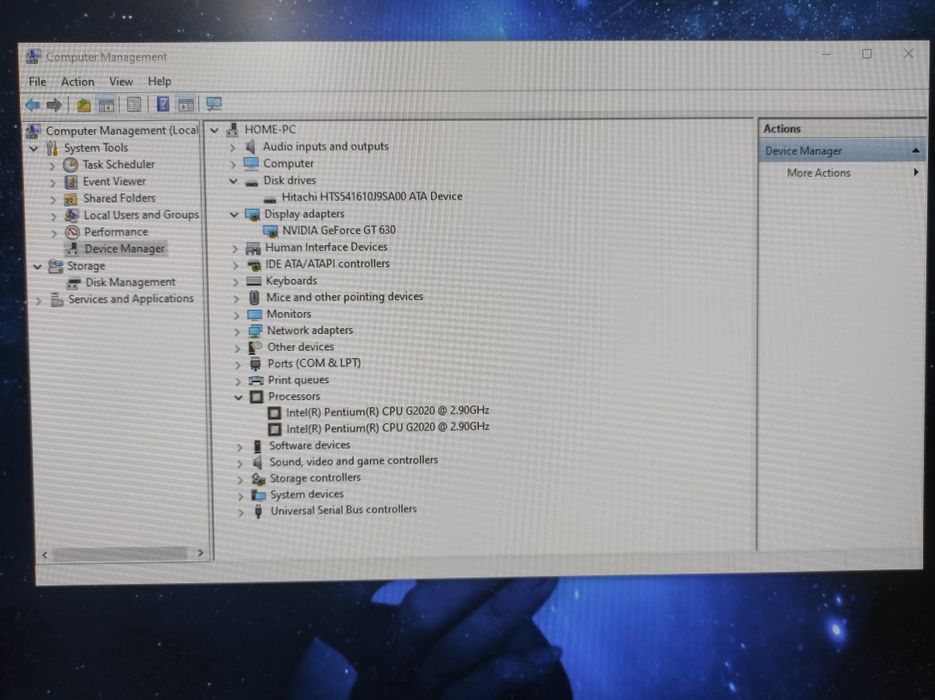Expand Audio inputs and outputs

pos(233,147)
